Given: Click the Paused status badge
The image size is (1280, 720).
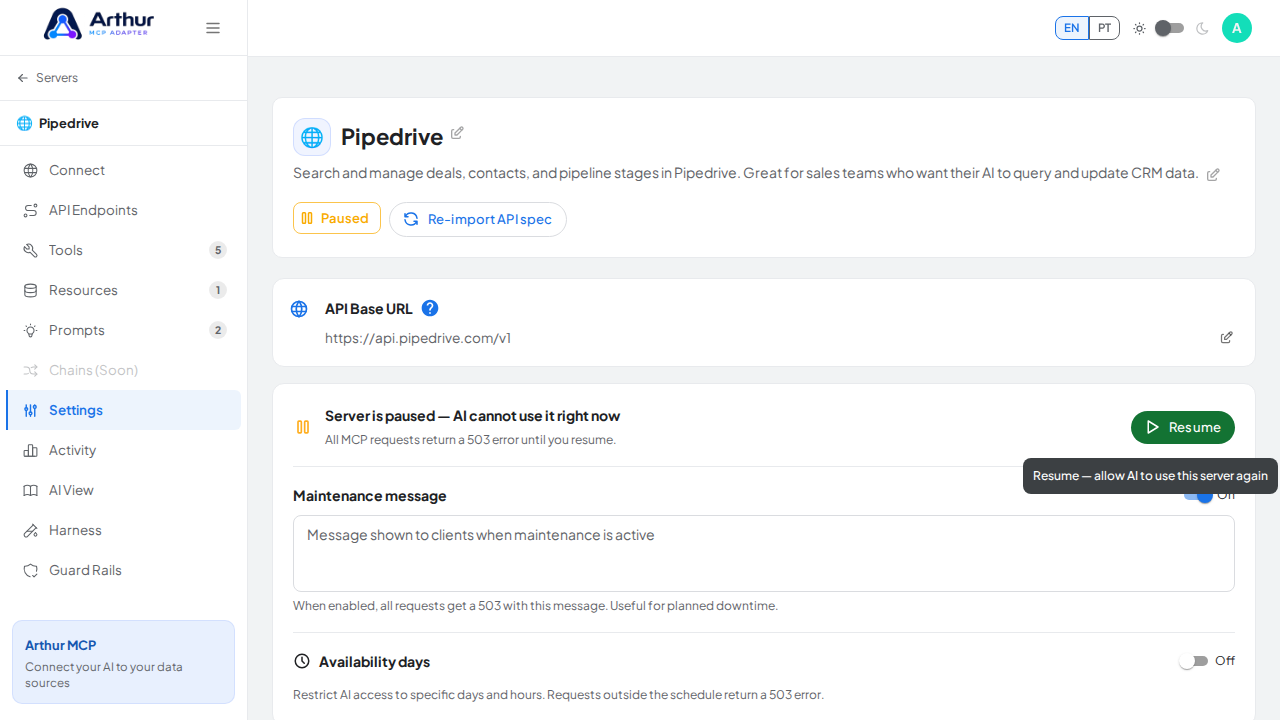Looking at the screenshot, I should pos(337,218).
